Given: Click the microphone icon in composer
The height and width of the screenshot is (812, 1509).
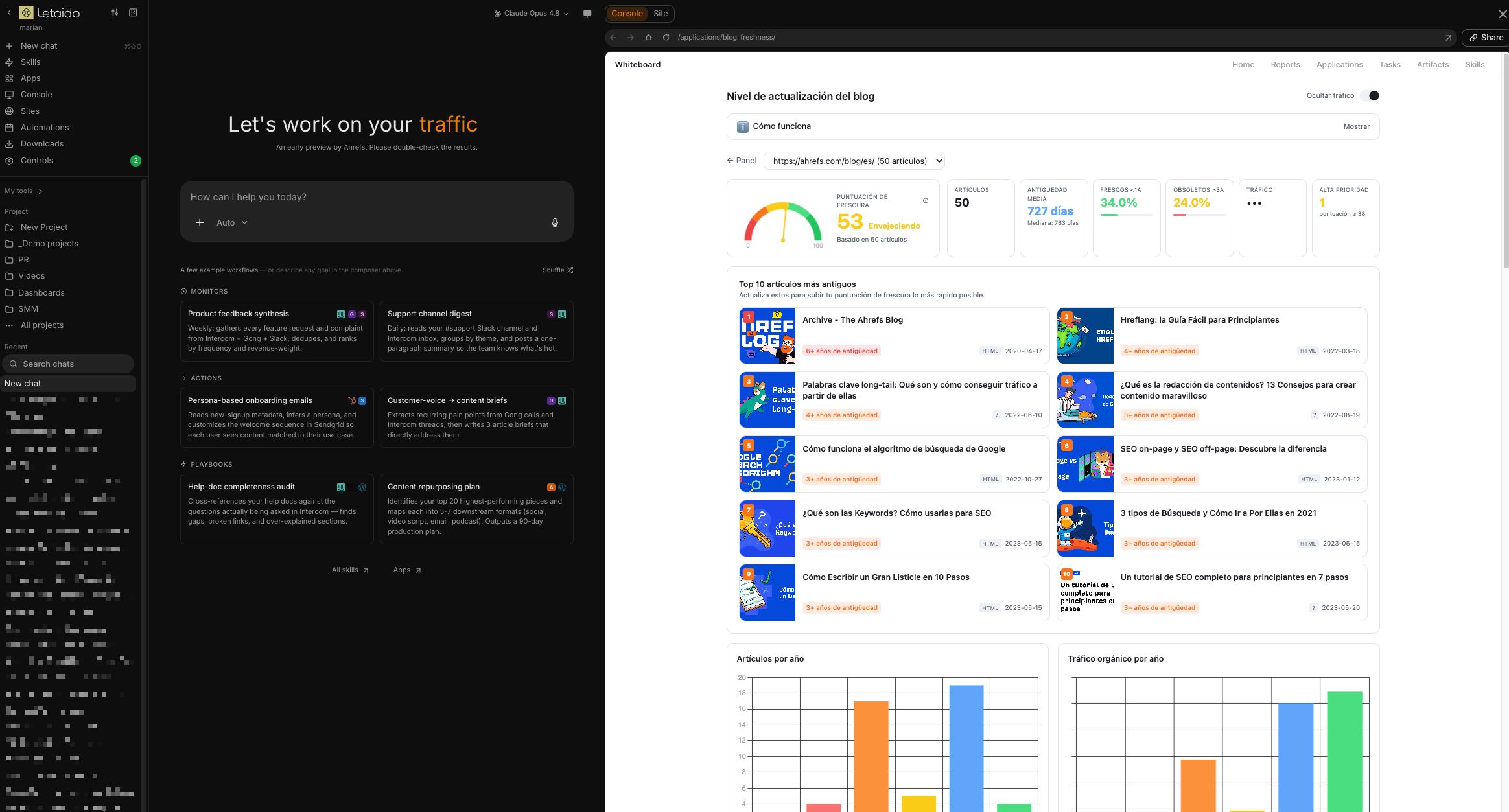Looking at the screenshot, I should click(555, 223).
